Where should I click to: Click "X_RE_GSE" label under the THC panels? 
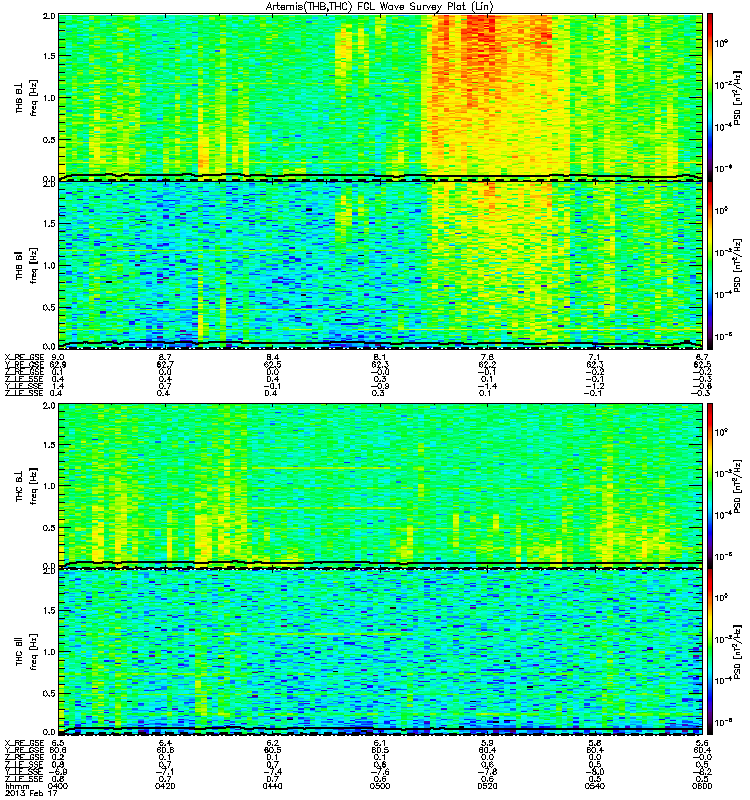click(24, 743)
